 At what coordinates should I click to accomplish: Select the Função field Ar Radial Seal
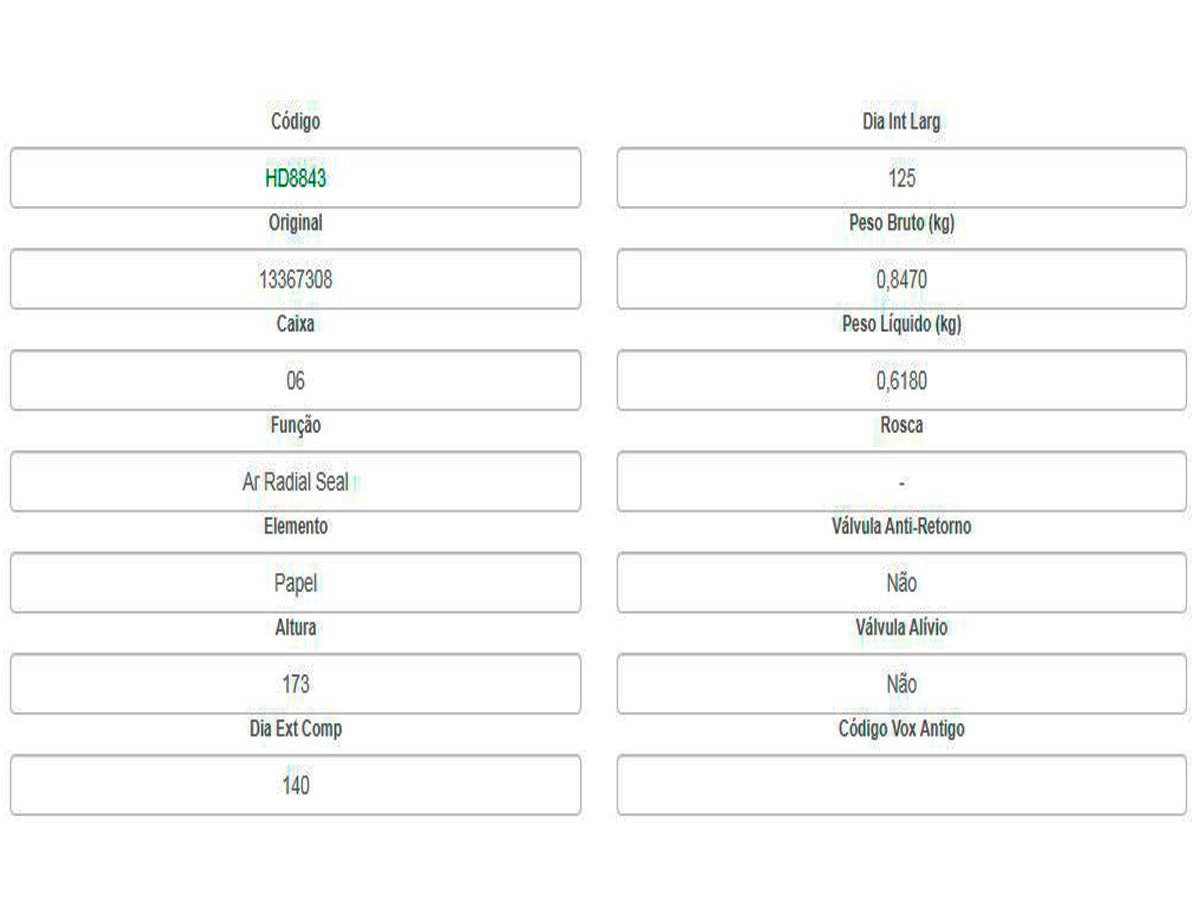click(x=295, y=482)
